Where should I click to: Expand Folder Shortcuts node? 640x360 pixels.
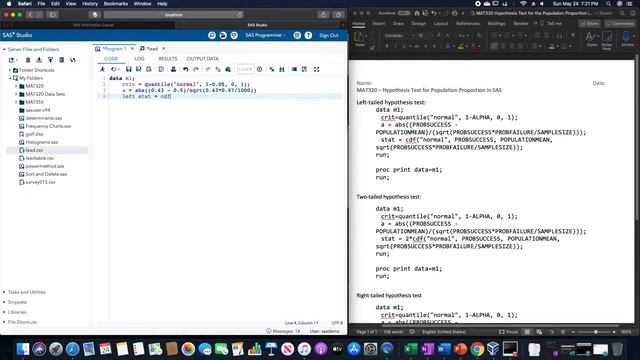pos(10,70)
